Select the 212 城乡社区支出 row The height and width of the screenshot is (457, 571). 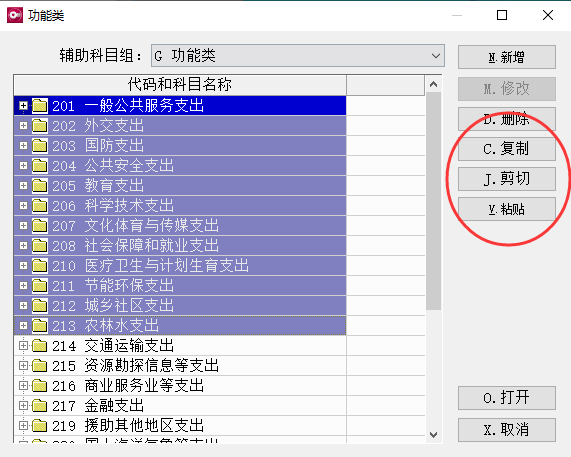tap(180, 306)
